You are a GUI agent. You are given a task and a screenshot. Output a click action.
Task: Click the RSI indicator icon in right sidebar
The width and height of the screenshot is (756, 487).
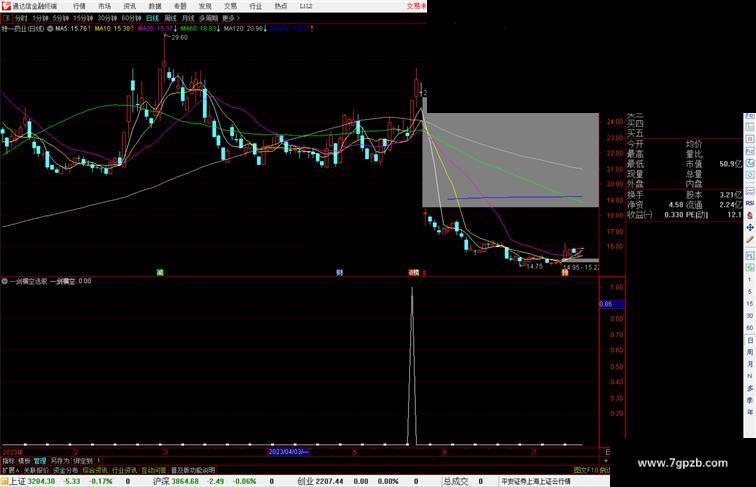(750, 203)
